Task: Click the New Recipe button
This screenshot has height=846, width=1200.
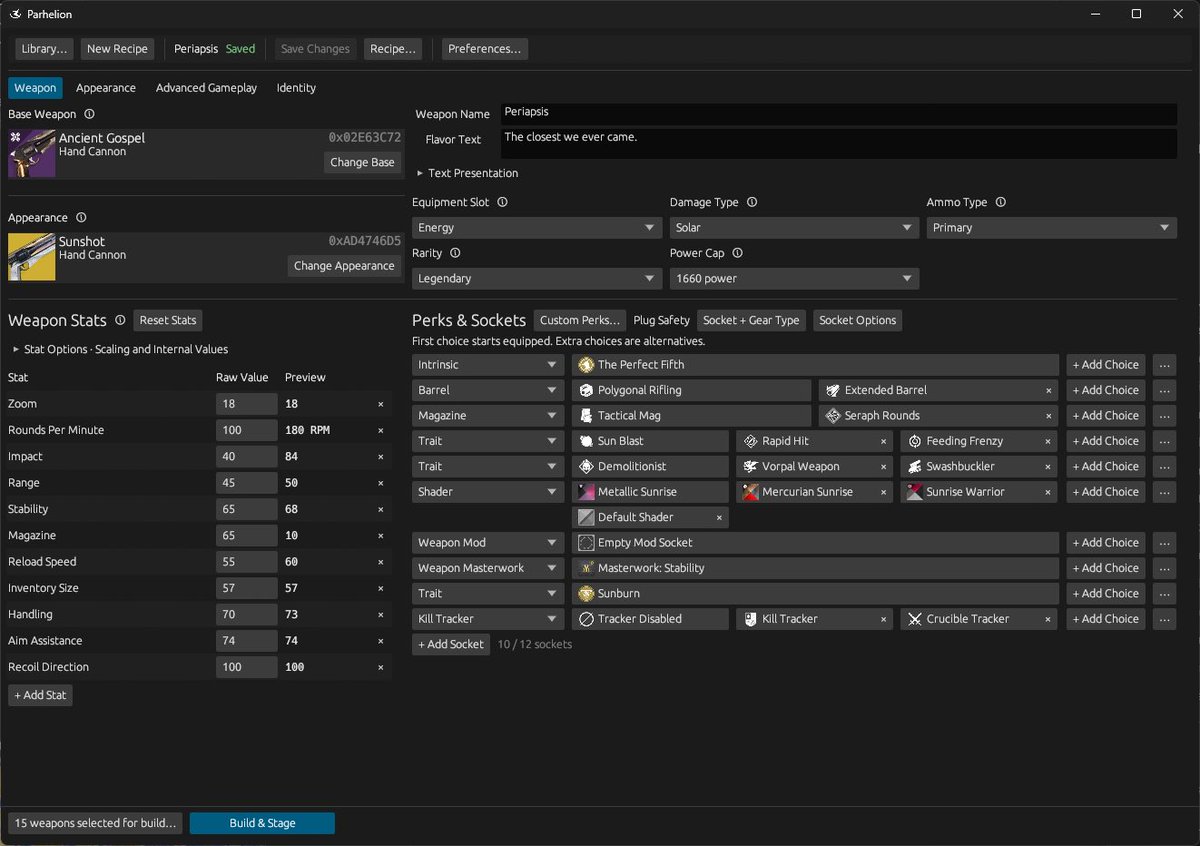Action: (x=117, y=49)
